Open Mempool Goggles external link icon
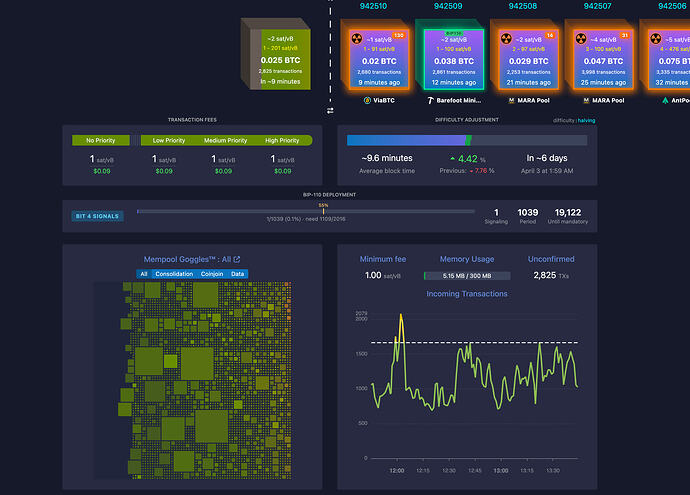The image size is (690, 495). [x=236, y=260]
